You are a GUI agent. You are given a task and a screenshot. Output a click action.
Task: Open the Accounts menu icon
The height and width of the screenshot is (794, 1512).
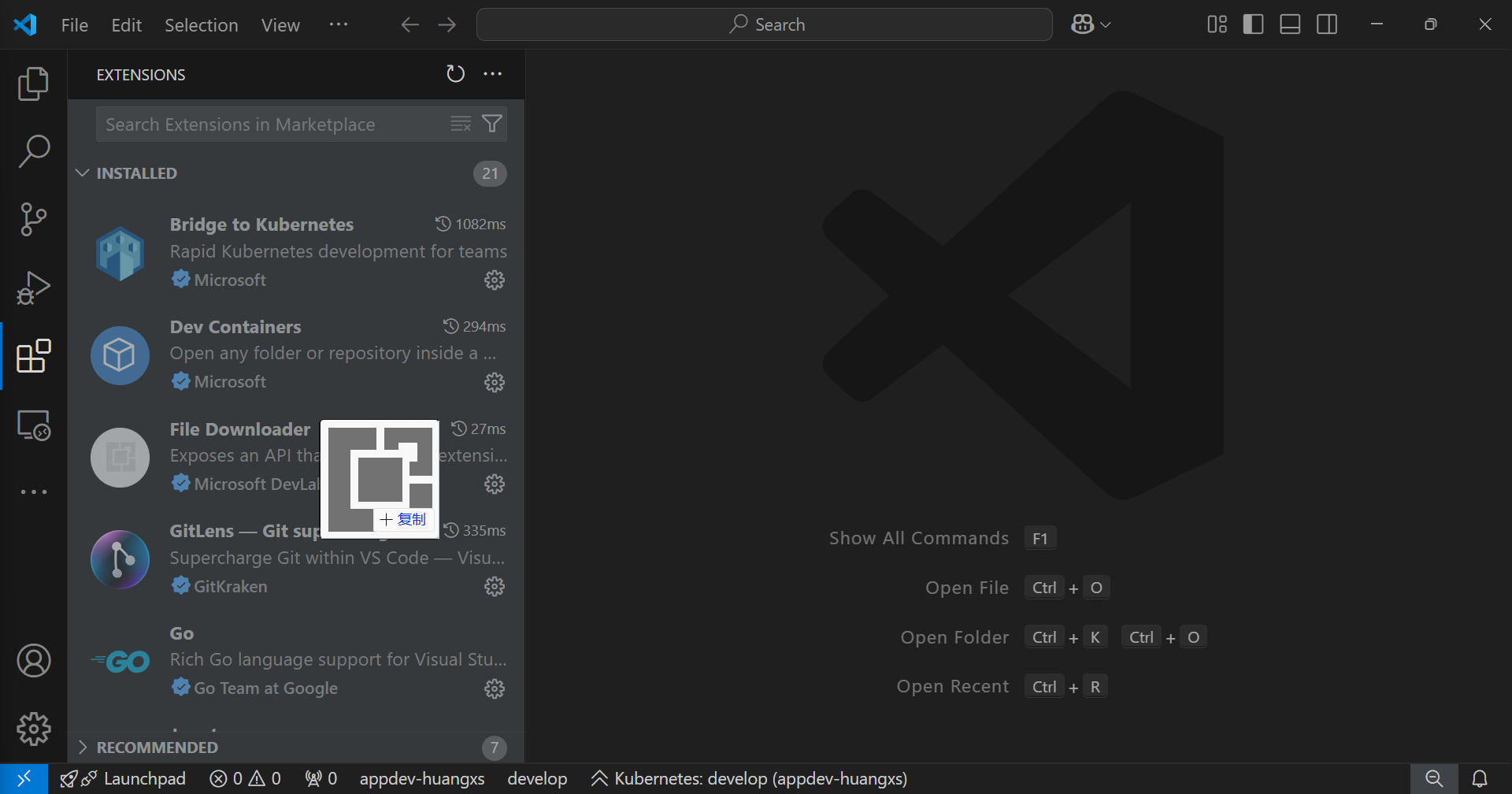tap(33, 661)
